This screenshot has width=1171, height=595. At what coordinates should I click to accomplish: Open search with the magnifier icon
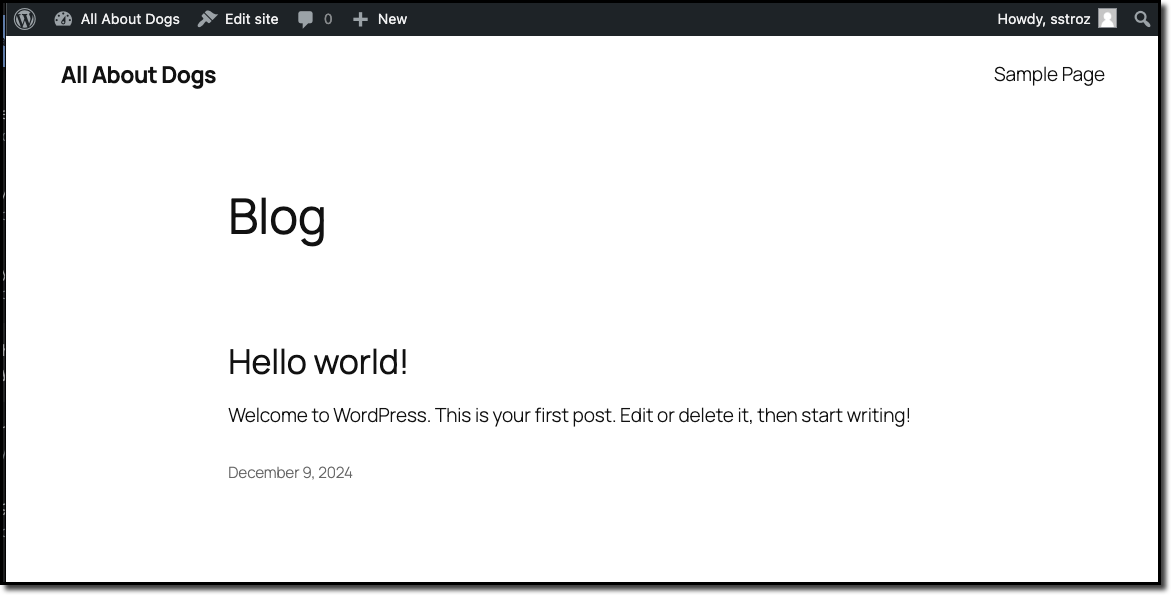(x=1141, y=18)
